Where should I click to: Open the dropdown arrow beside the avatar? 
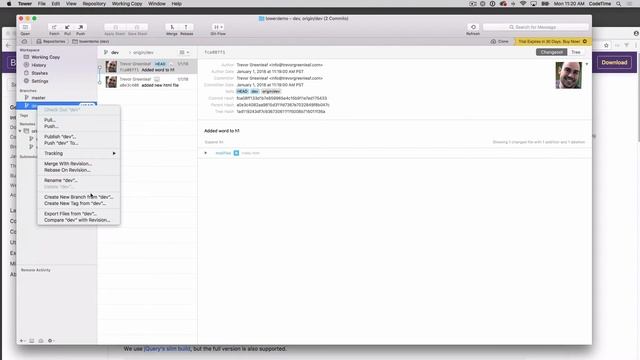tap(587, 64)
